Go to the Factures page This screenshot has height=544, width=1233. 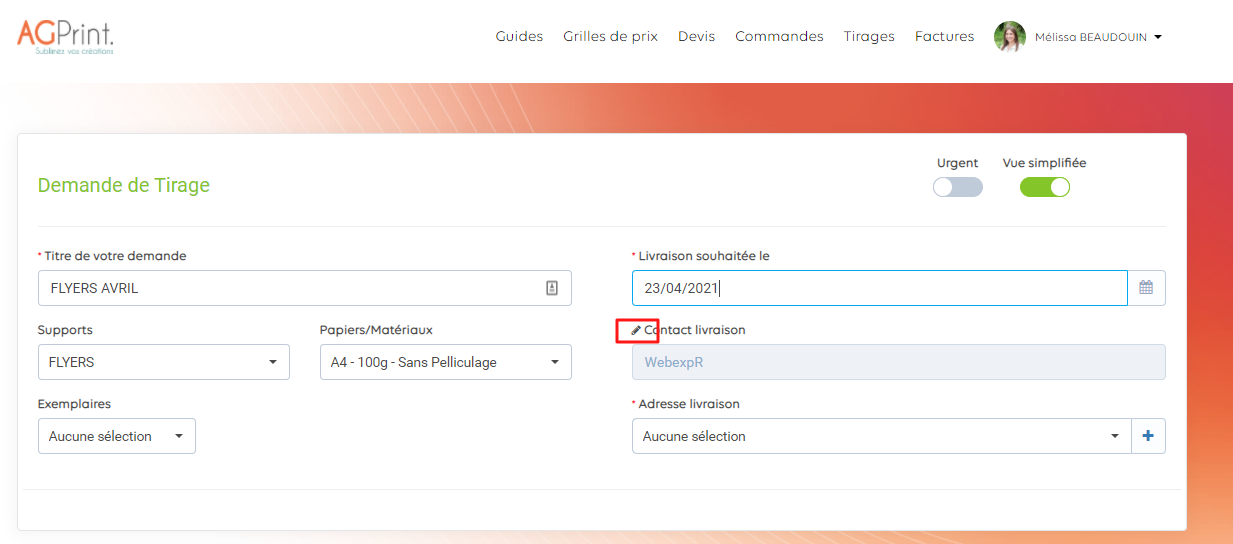944,36
